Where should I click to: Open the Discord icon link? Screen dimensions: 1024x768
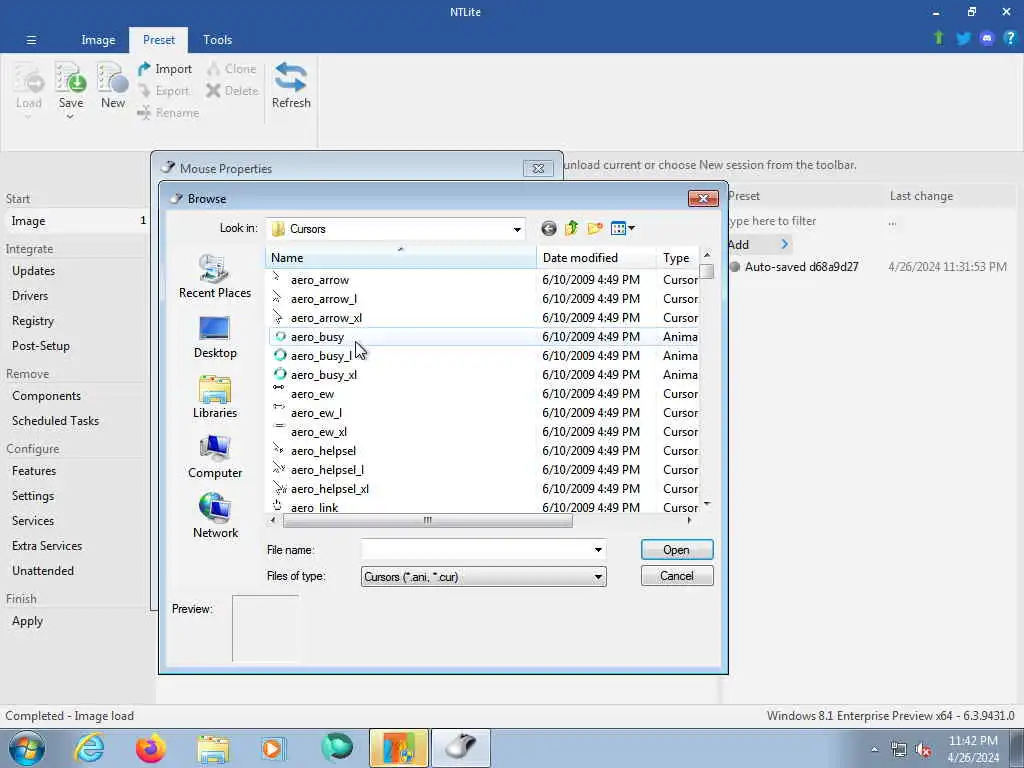[987, 39]
